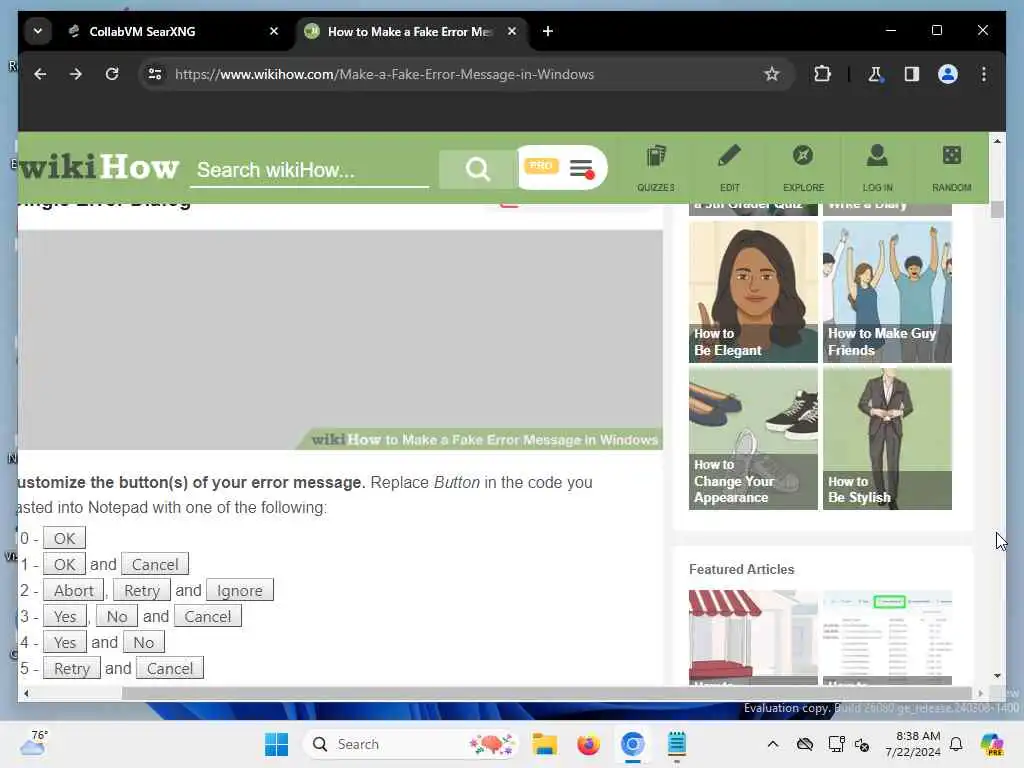The height and width of the screenshot is (768, 1024).
Task: Open a Random wikiHow article
Action: pyautogui.click(x=952, y=168)
